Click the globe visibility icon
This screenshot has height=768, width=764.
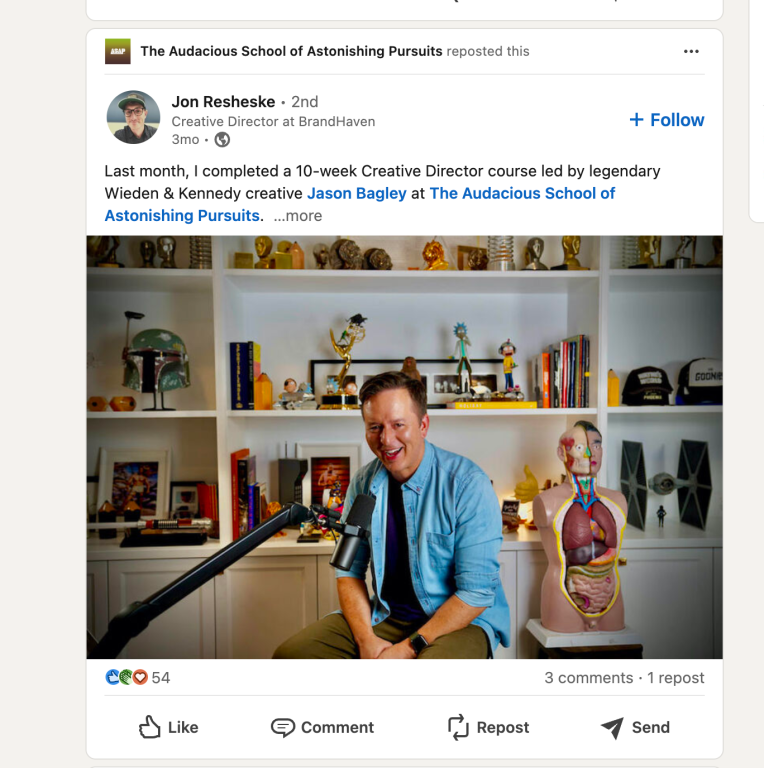click(222, 140)
